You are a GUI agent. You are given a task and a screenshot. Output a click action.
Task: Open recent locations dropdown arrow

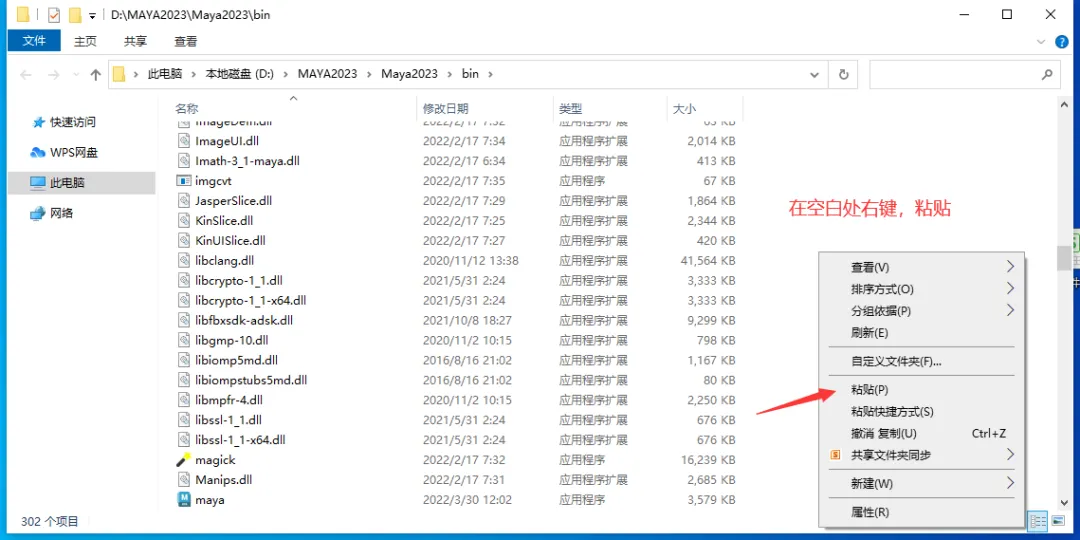(76, 75)
